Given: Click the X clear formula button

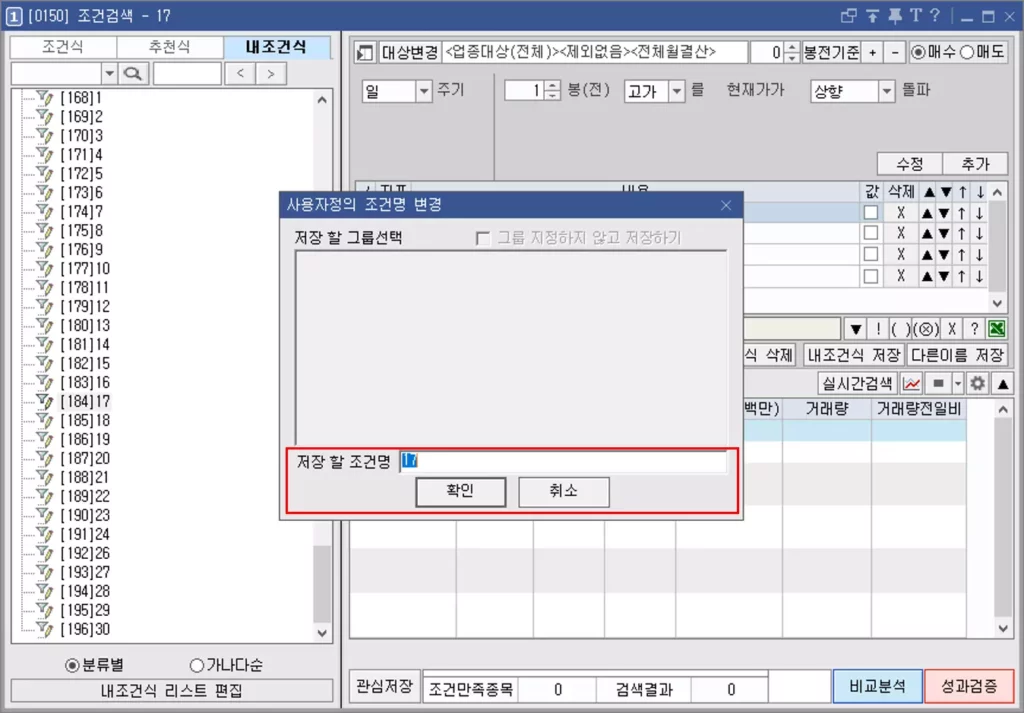Looking at the screenshot, I should (952, 328).
